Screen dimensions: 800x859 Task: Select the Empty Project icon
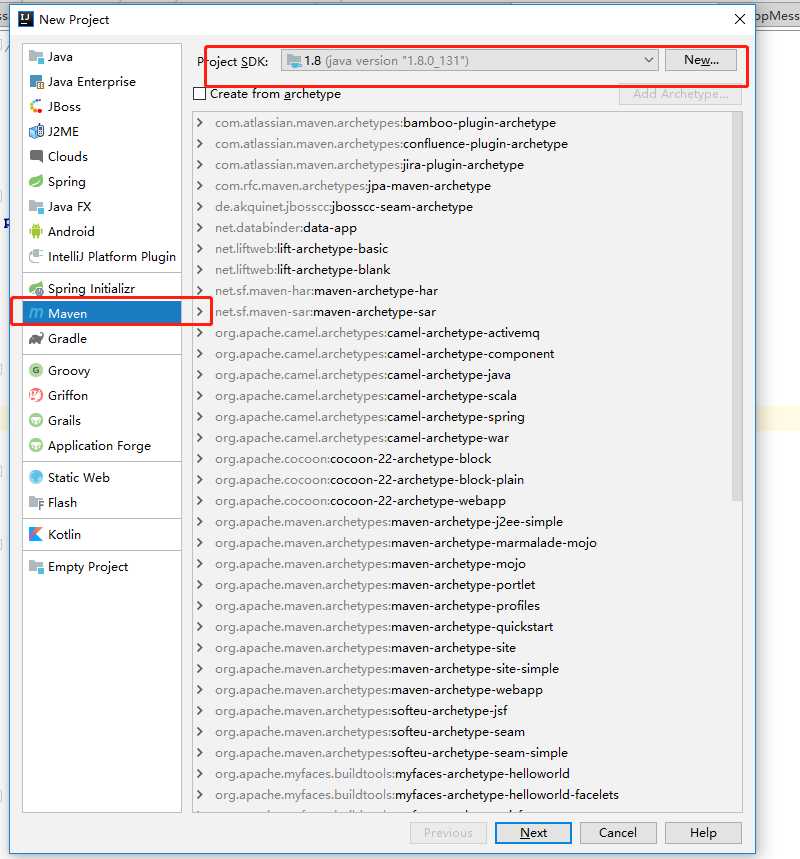[x=36, y=566]
